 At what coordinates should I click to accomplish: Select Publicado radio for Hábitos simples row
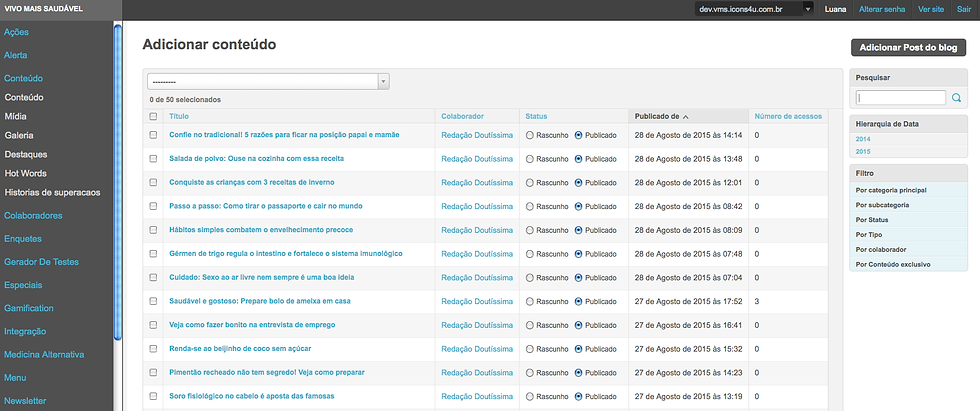click(578, 230)
